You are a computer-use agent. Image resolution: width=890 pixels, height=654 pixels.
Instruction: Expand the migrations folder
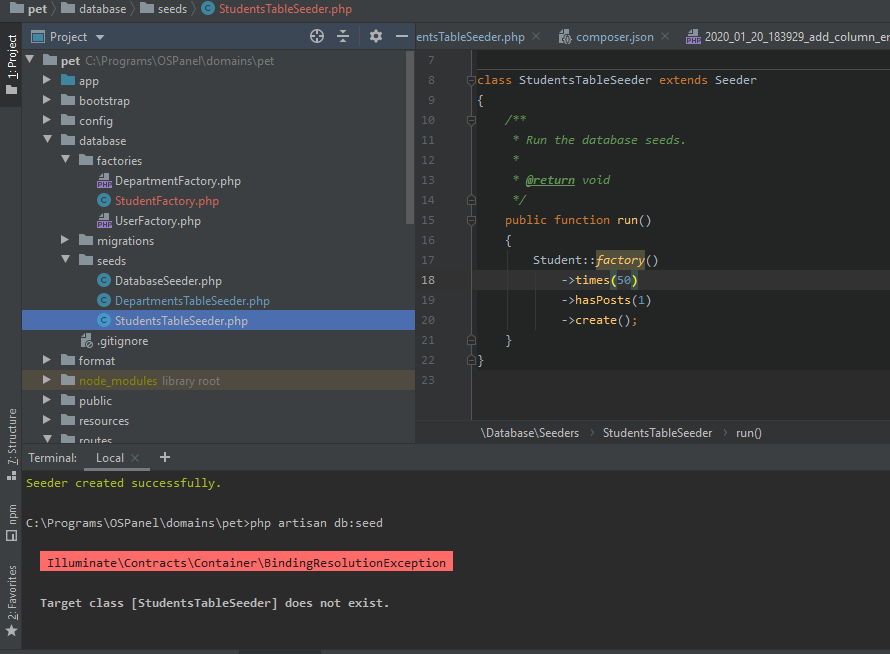65,240
